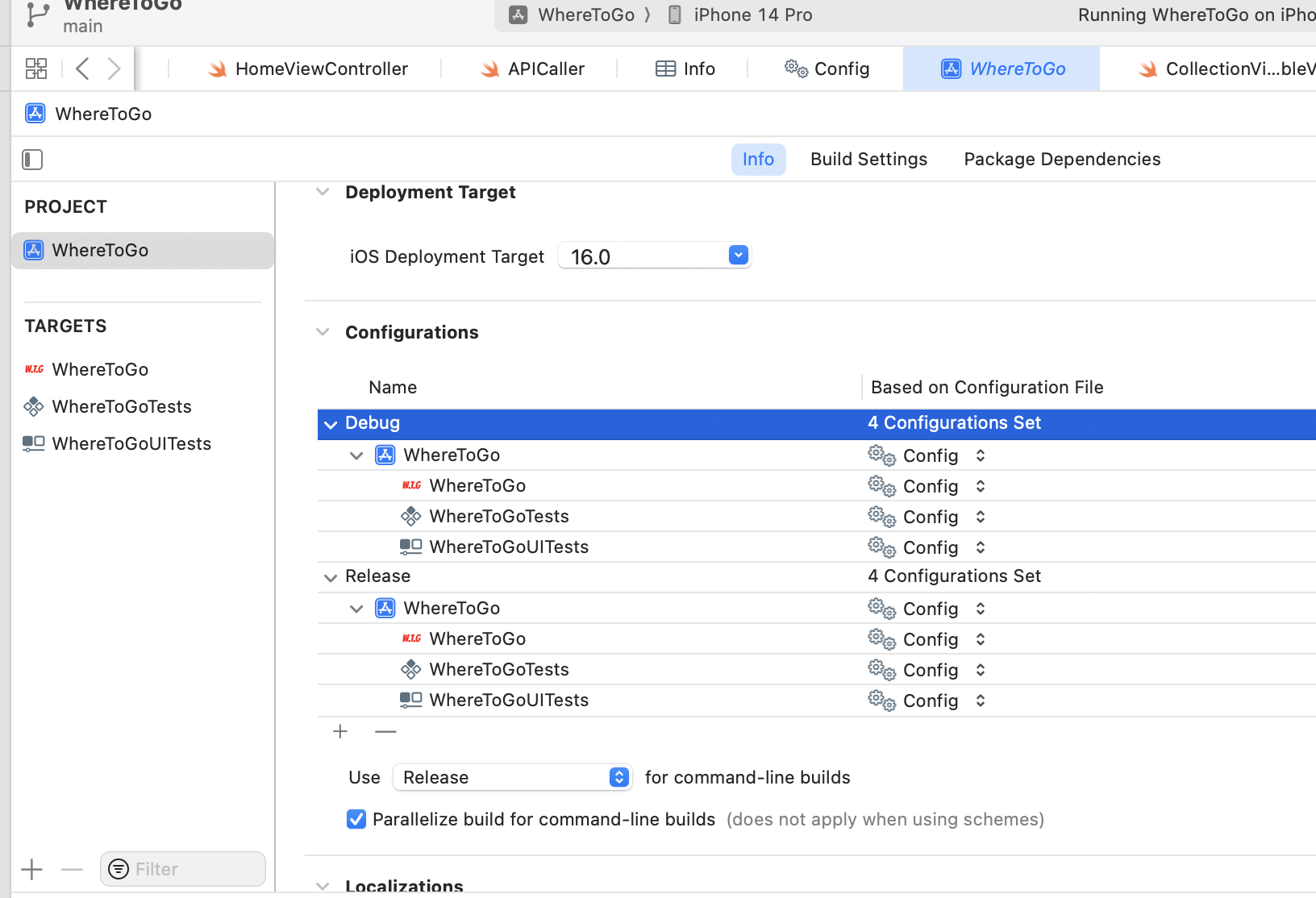Click the Swift icon on HomeViewController tab

click(x=217, y=69)
